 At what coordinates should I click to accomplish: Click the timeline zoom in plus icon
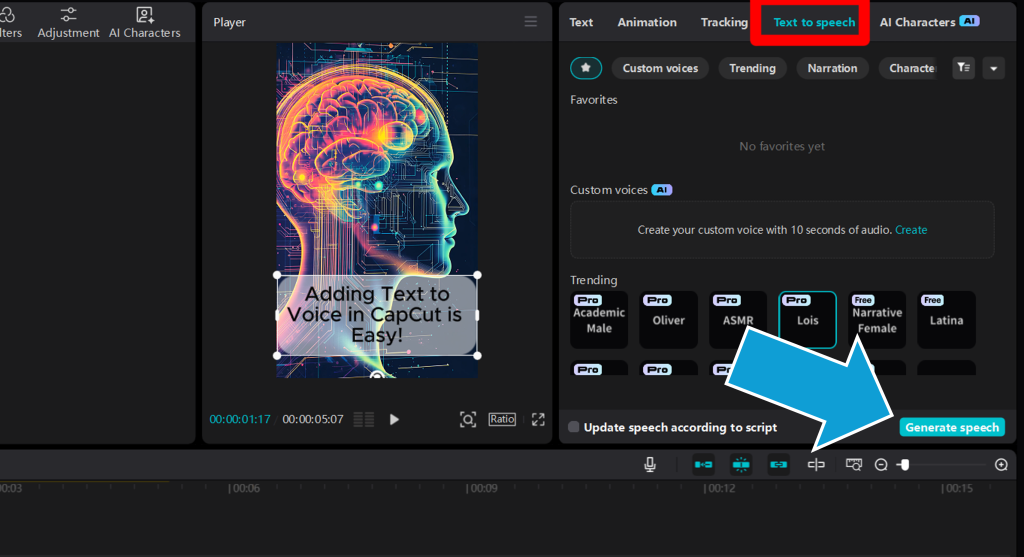click(1001, 465)
